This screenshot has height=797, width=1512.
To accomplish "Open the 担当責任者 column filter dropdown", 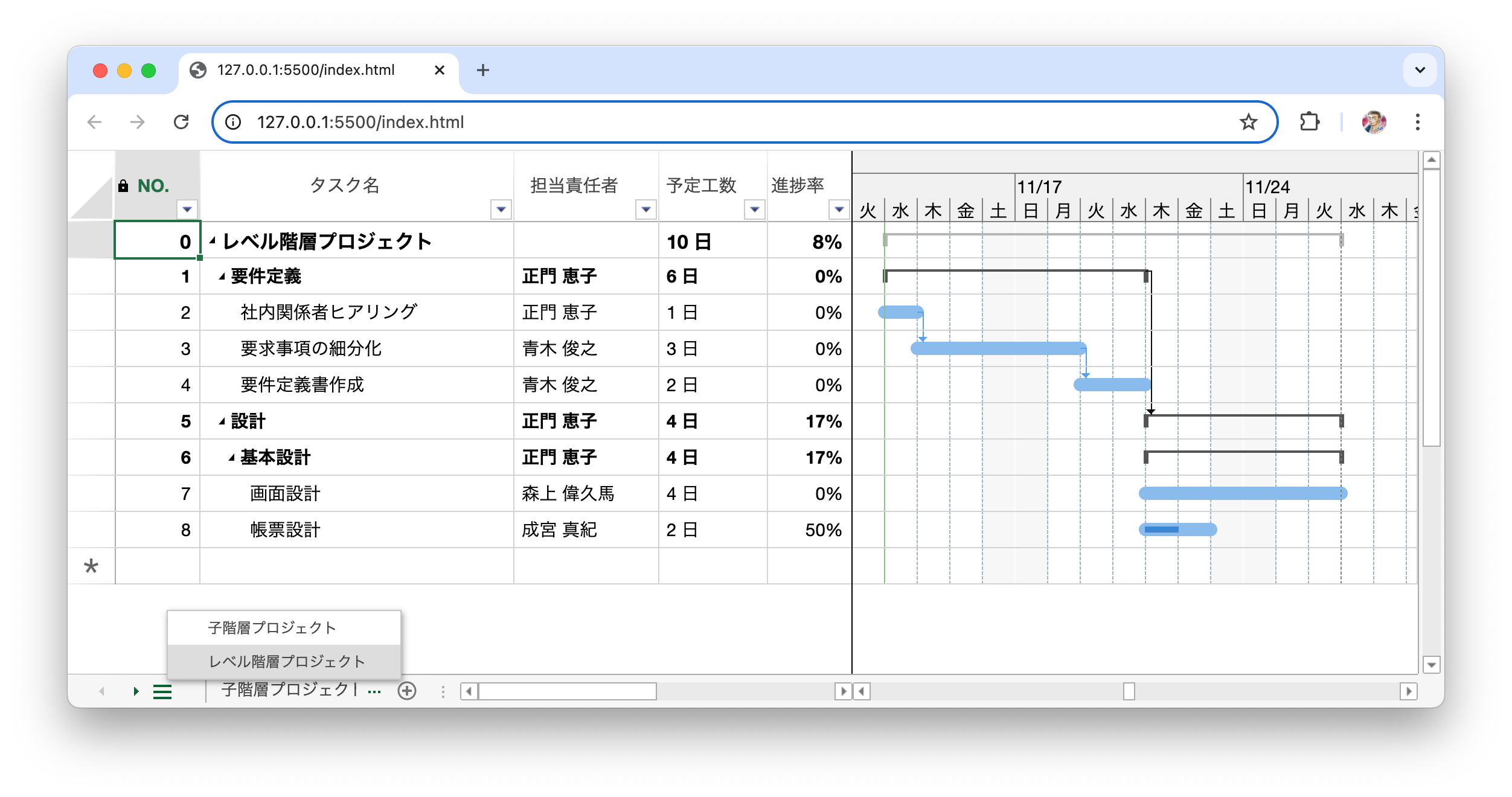I will (x=646, y=210).
